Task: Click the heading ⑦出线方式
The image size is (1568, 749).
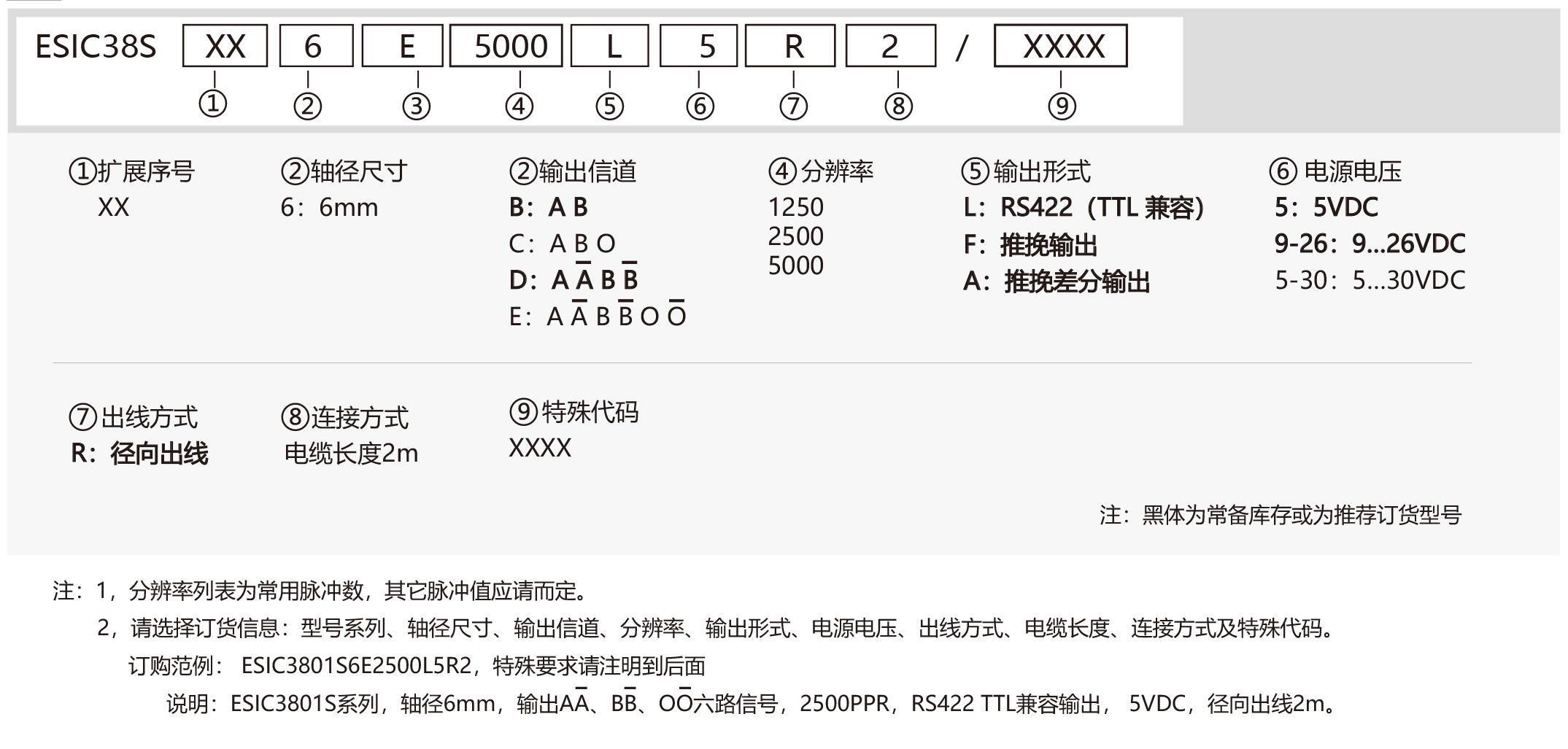Action: click(x=134, y=417)
